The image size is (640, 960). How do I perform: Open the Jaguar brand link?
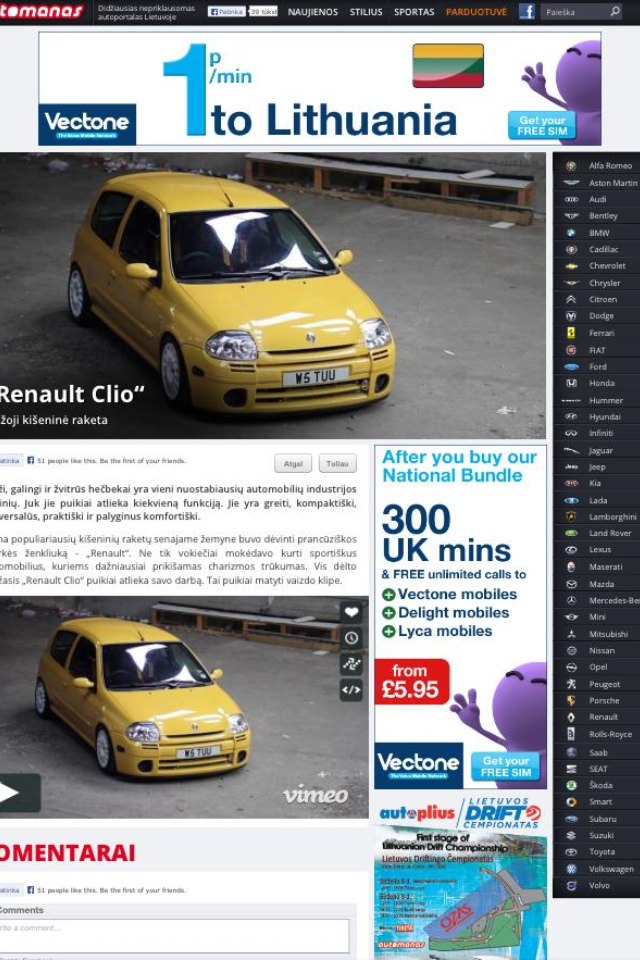point(600,451)
